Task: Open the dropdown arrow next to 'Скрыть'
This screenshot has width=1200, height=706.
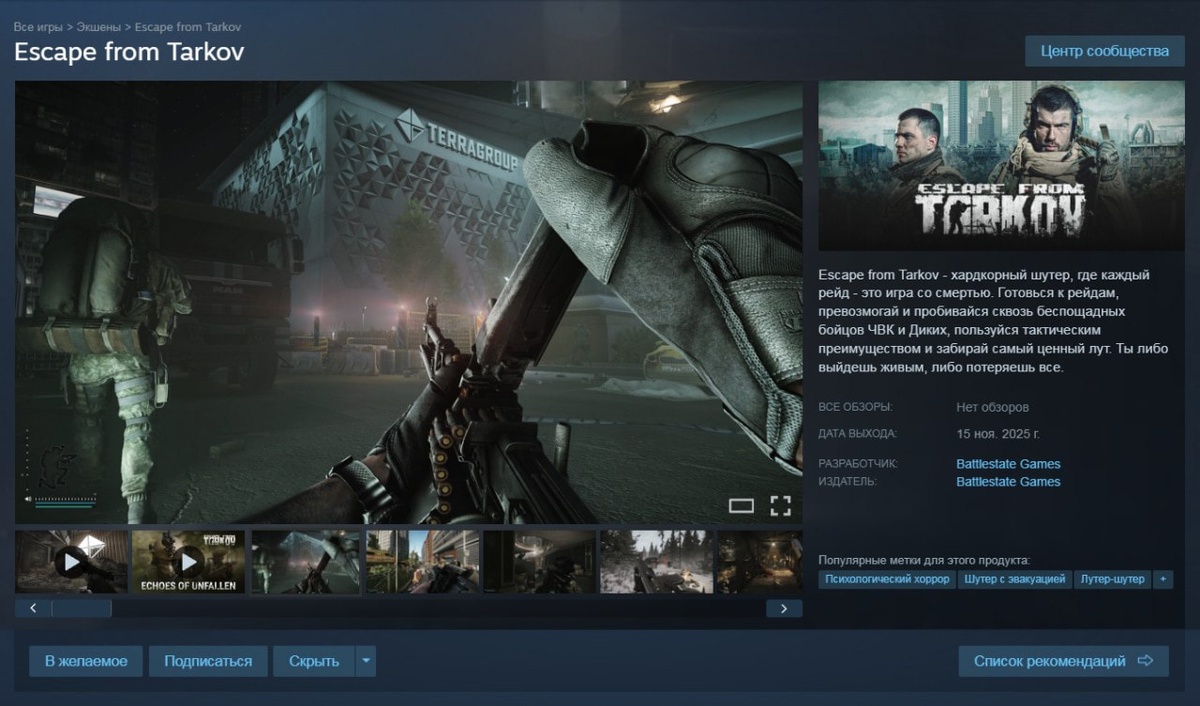Action: coord(366,661)
